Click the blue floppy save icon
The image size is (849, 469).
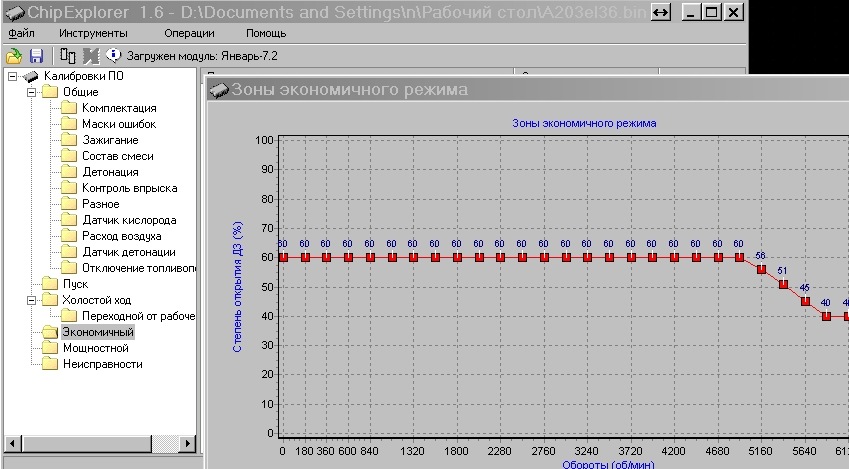tap(36, 56)
